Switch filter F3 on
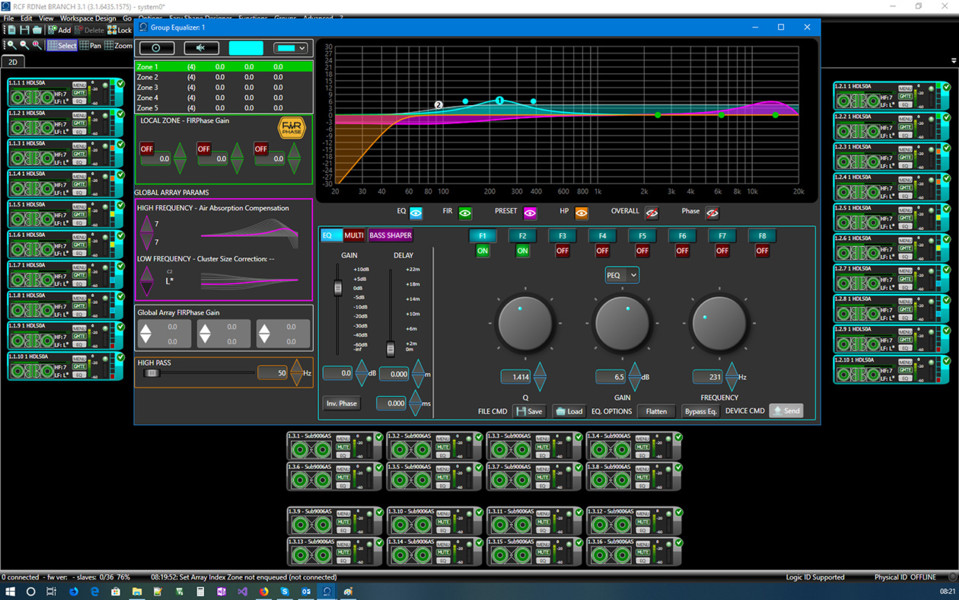959x600 pixels. (562, 251)
